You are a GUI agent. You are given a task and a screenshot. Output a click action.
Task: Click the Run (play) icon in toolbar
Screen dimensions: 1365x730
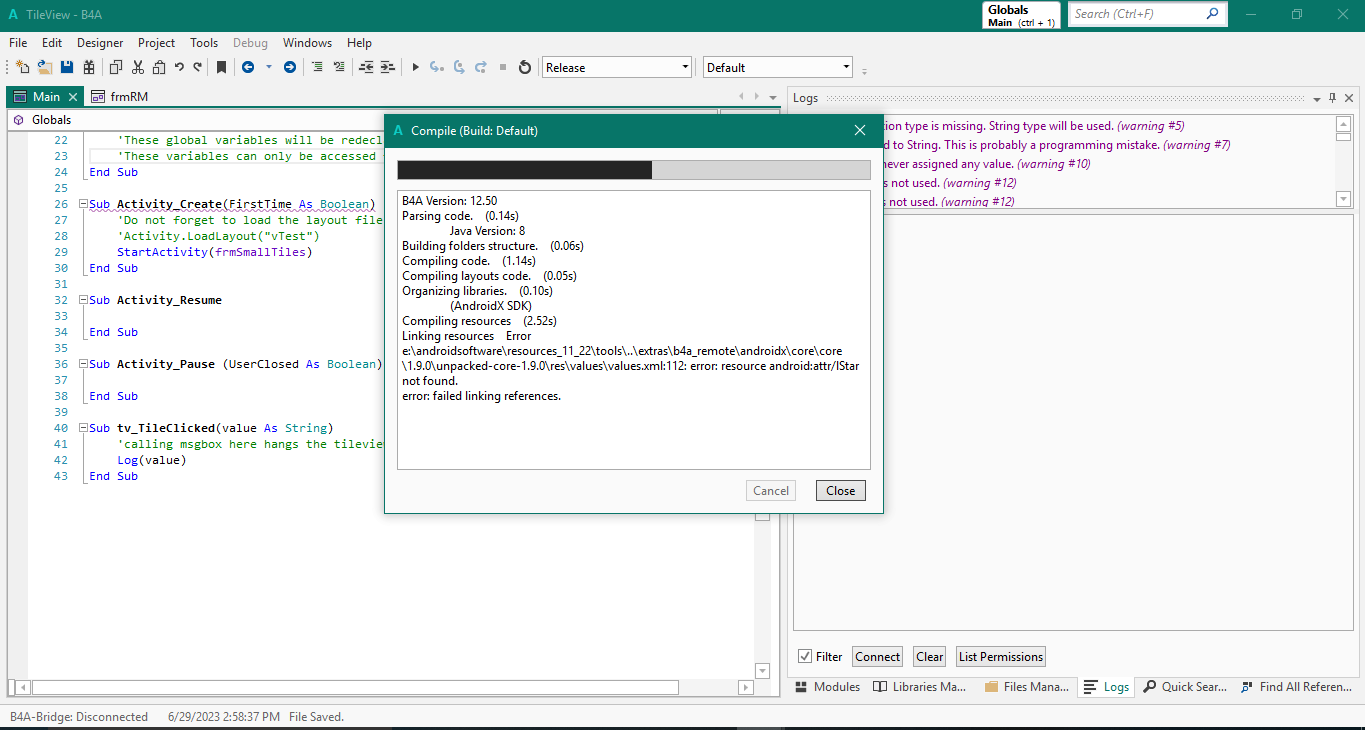pos(416,67)
